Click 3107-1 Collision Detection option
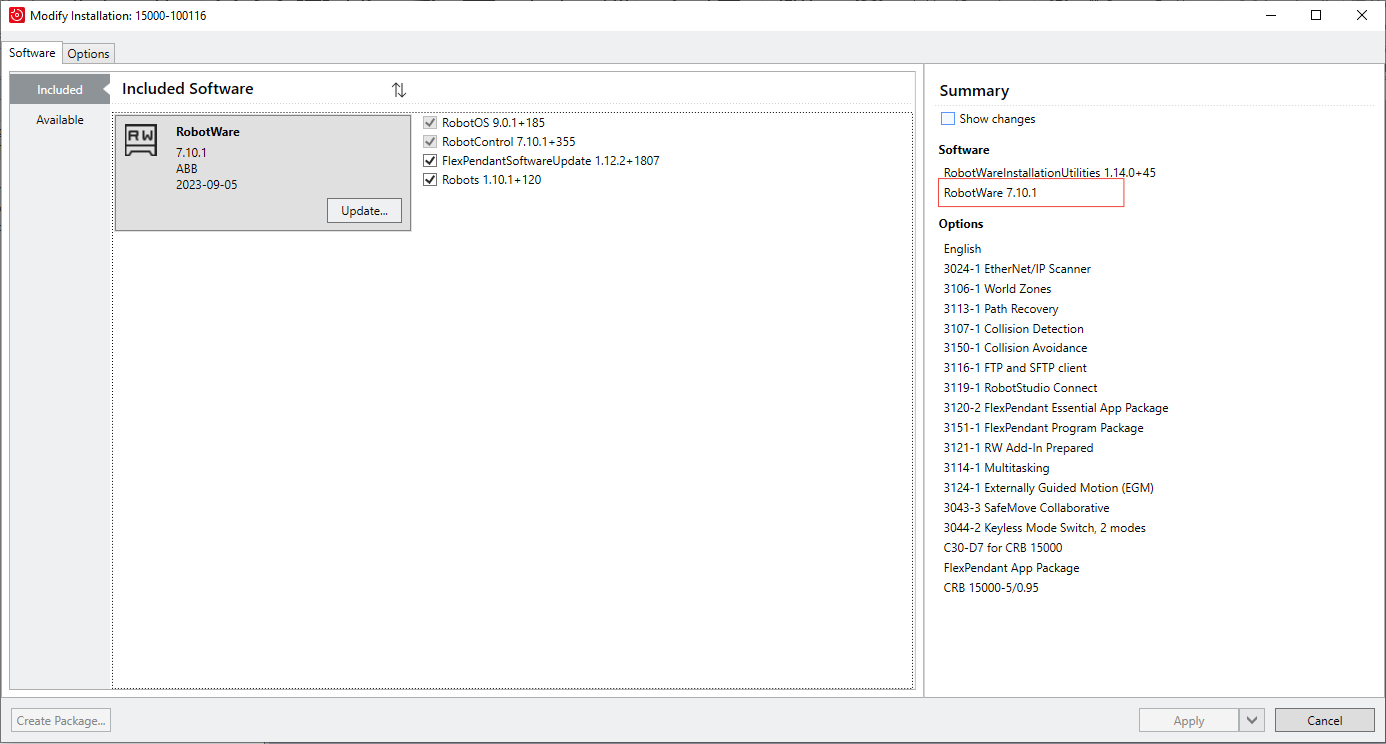The image size is (1386, 744). (x=1013, y=329)
